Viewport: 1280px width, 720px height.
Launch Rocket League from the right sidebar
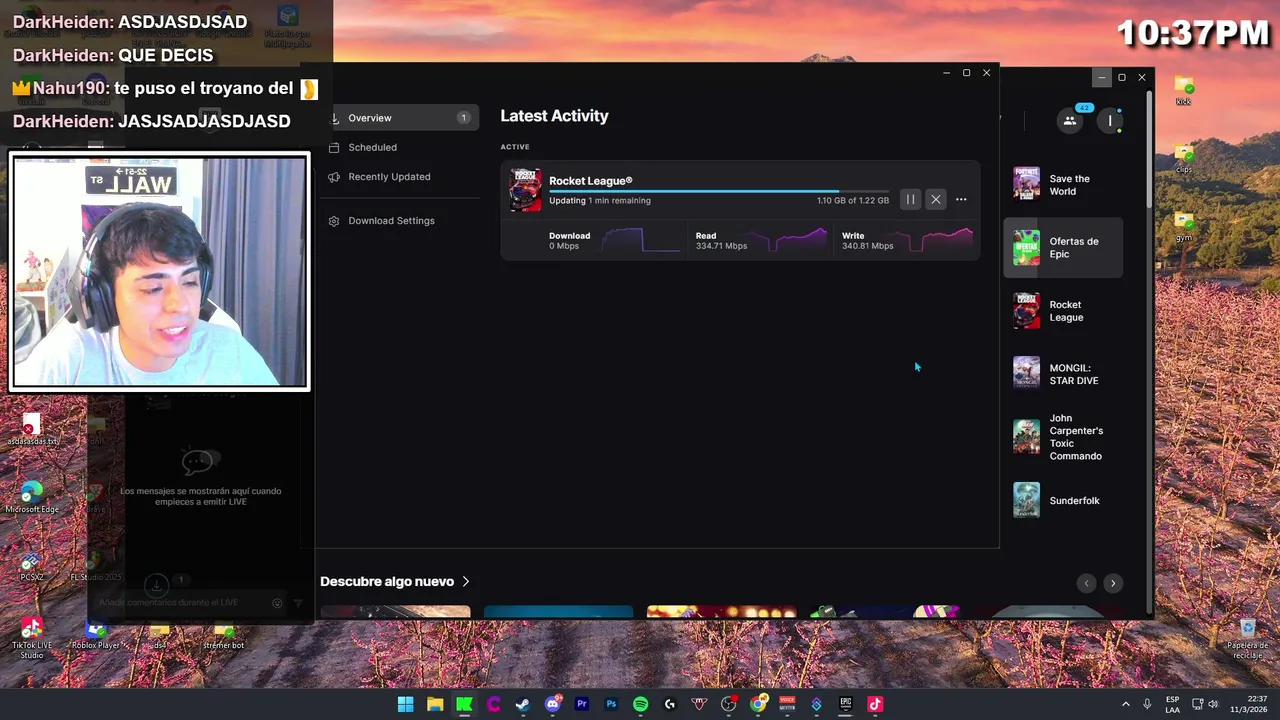click(1063, 311)
